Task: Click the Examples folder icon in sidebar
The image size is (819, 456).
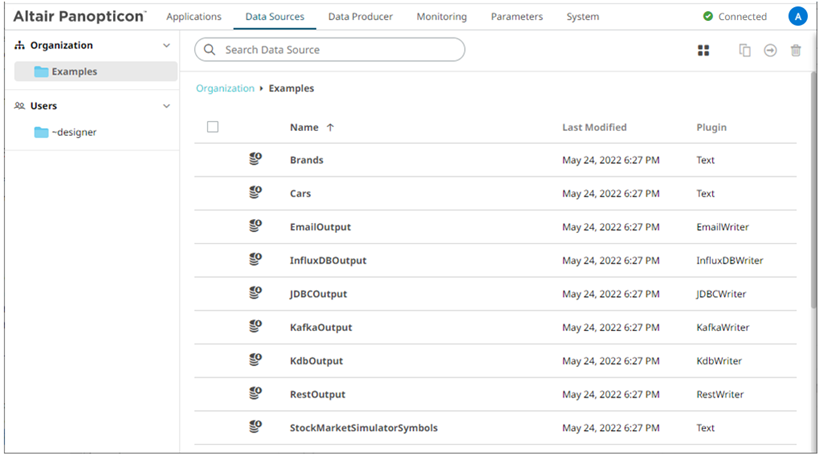Action: (x=41, y=72)
